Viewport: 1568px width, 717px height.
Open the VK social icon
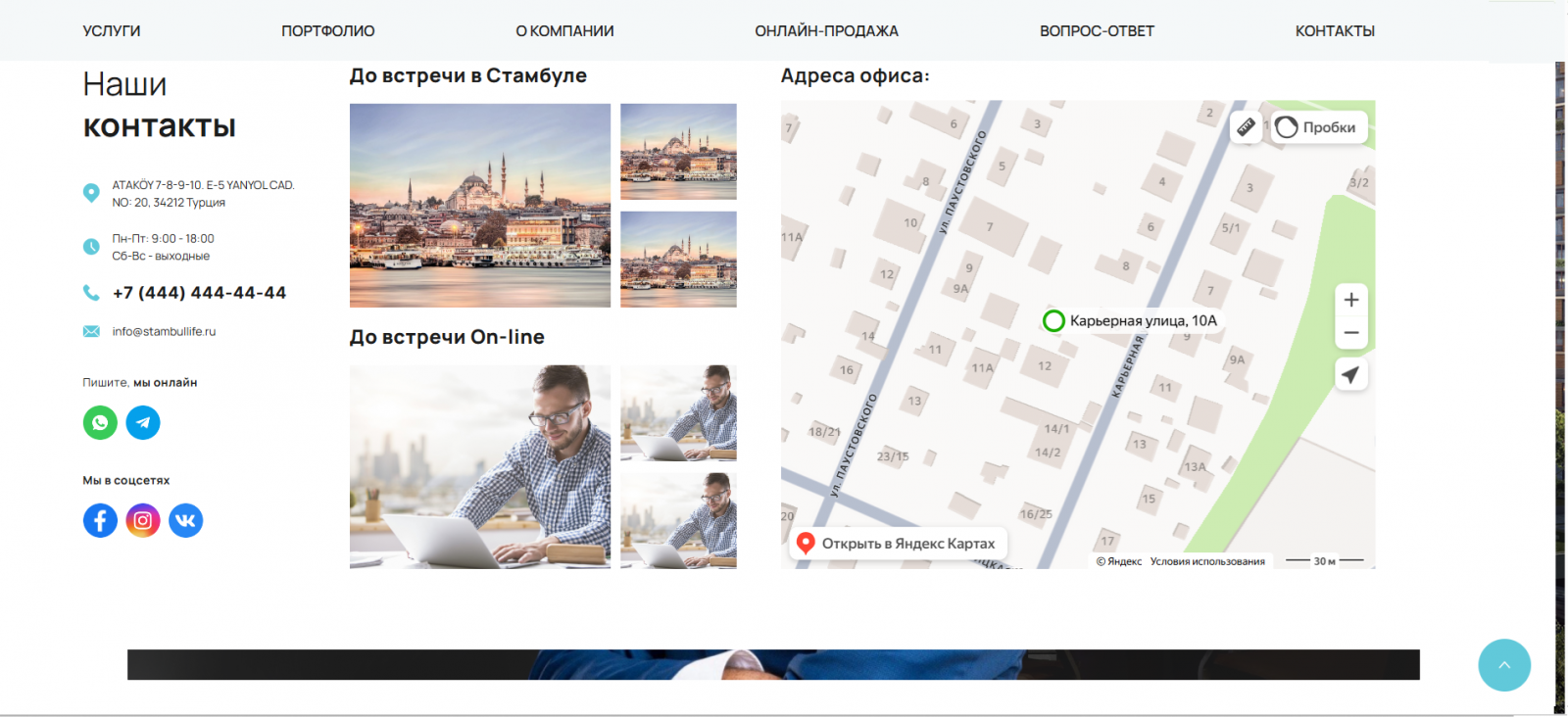(186, 520)
